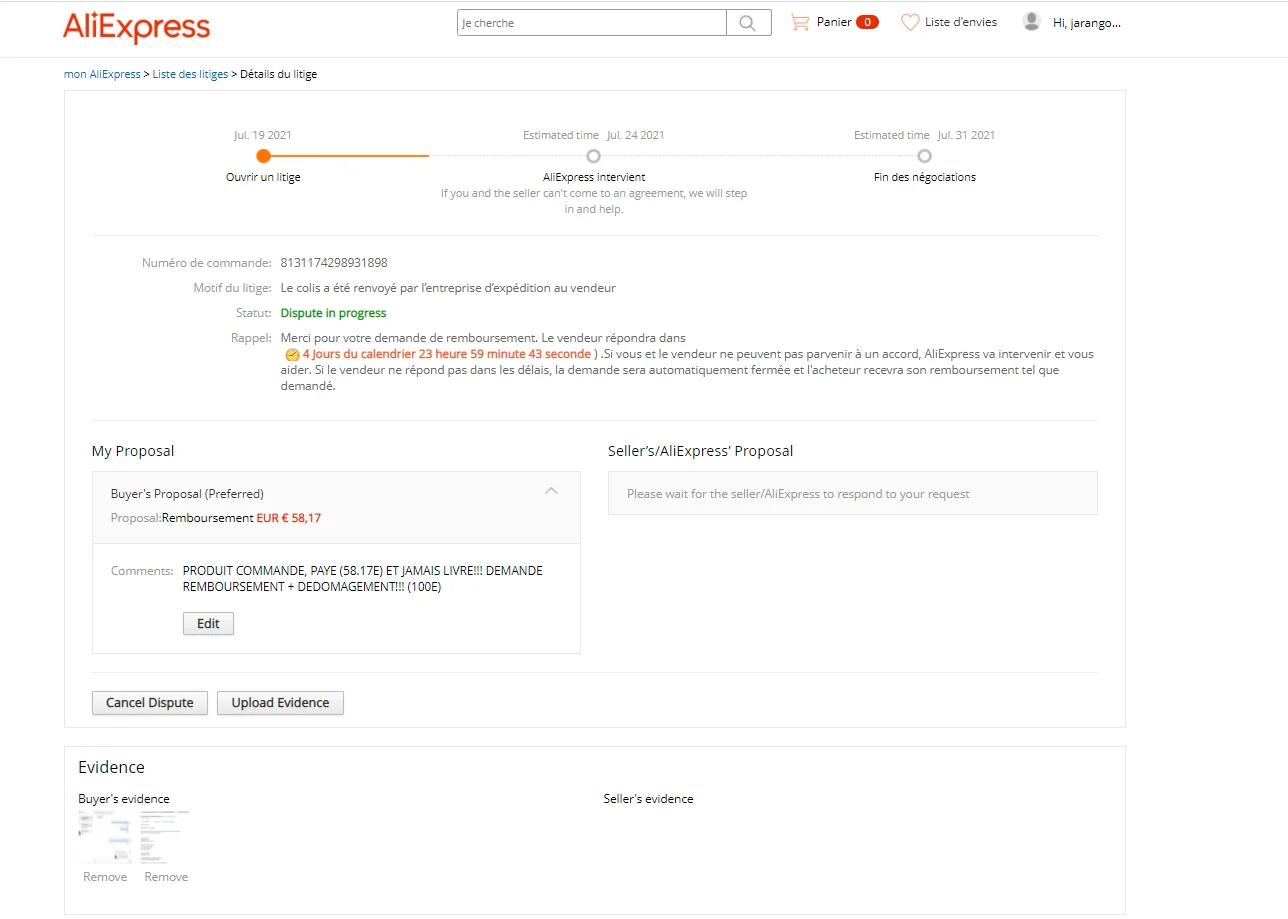Click the cart count badge showing 0
1288x919 pixels.
click(x=867, y=22)
